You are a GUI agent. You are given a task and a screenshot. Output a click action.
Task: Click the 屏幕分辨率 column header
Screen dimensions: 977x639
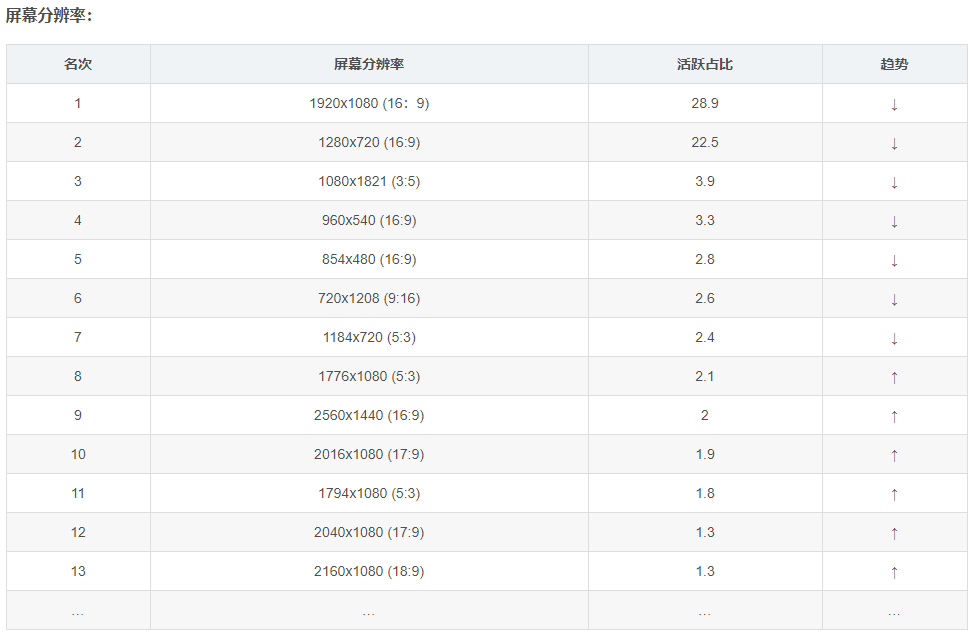[369, 64]
